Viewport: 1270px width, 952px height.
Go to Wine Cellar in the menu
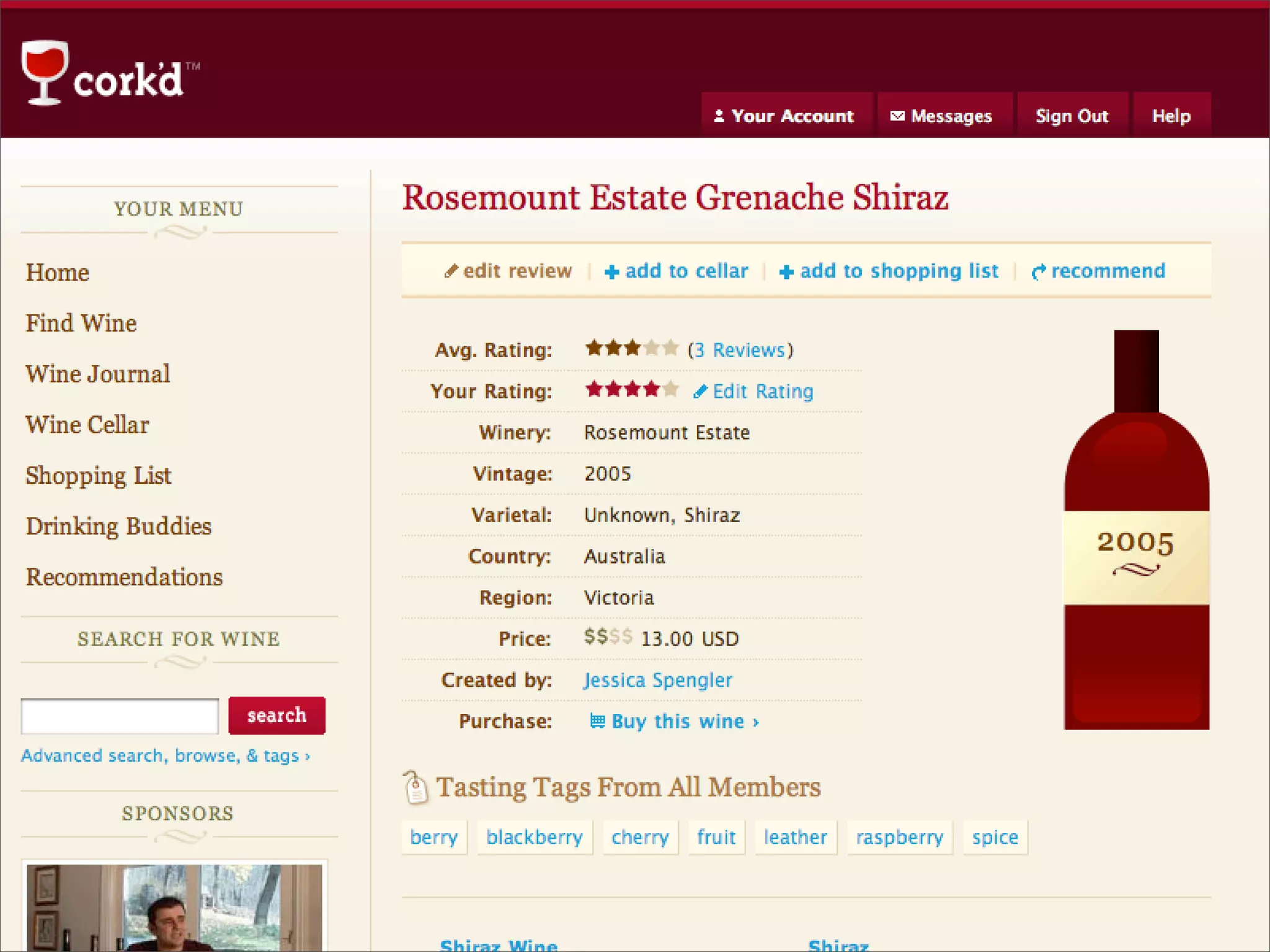(87, 425)
